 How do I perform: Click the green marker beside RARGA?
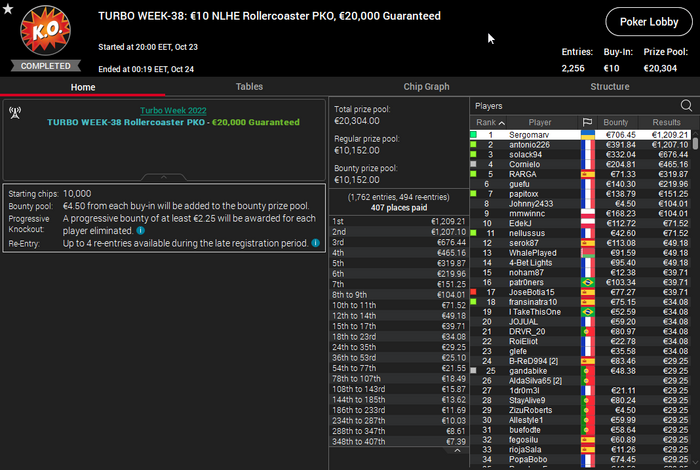[474, 174]
